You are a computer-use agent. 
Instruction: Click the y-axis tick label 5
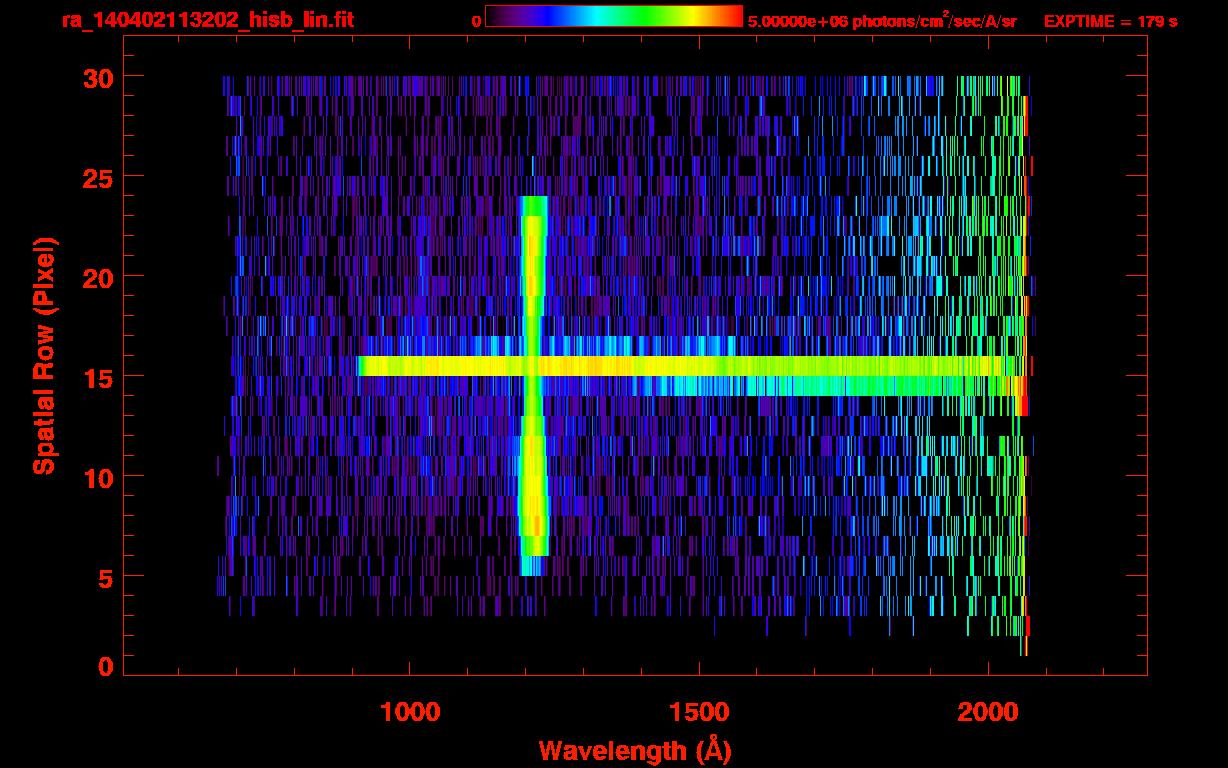click(105, 577)
